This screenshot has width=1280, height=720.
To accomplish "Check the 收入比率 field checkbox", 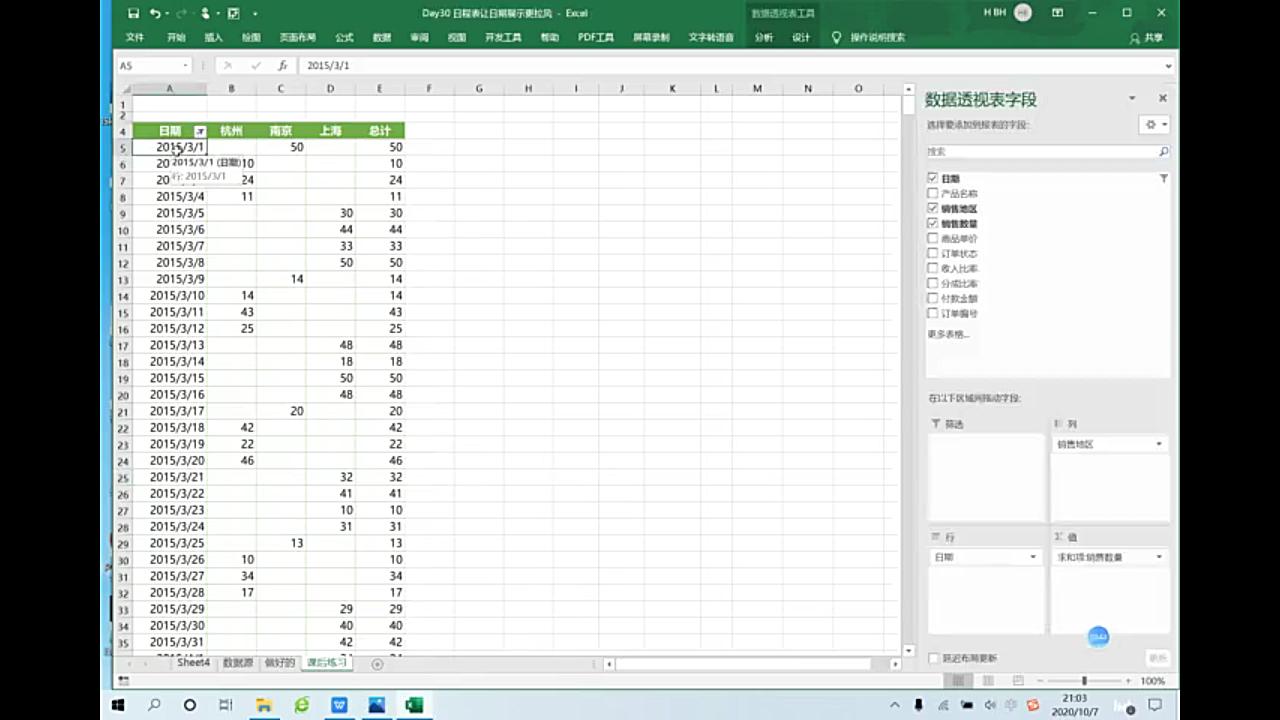I will [x=933, y=268].
